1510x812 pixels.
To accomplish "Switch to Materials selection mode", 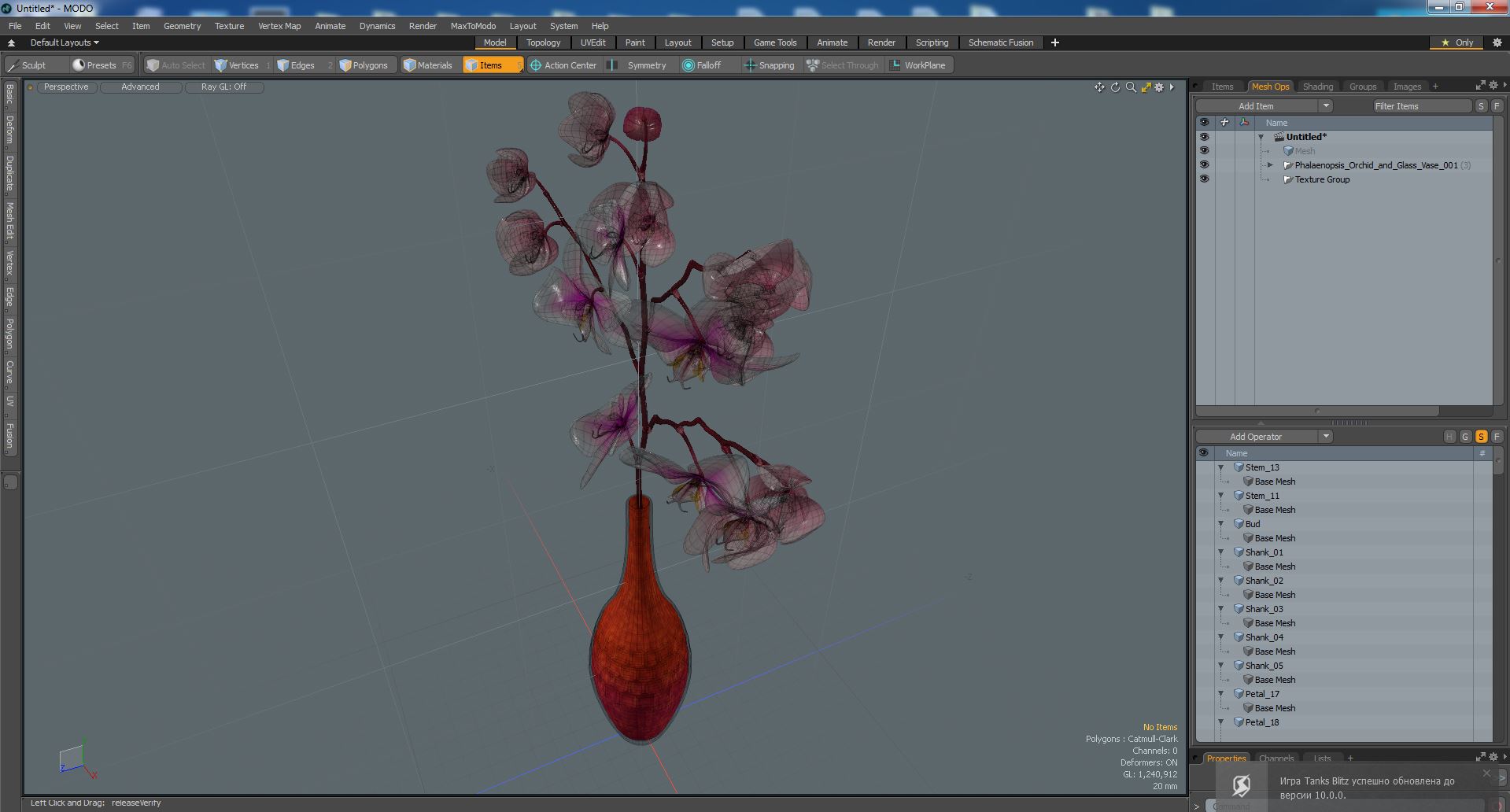I will (428, 65).
